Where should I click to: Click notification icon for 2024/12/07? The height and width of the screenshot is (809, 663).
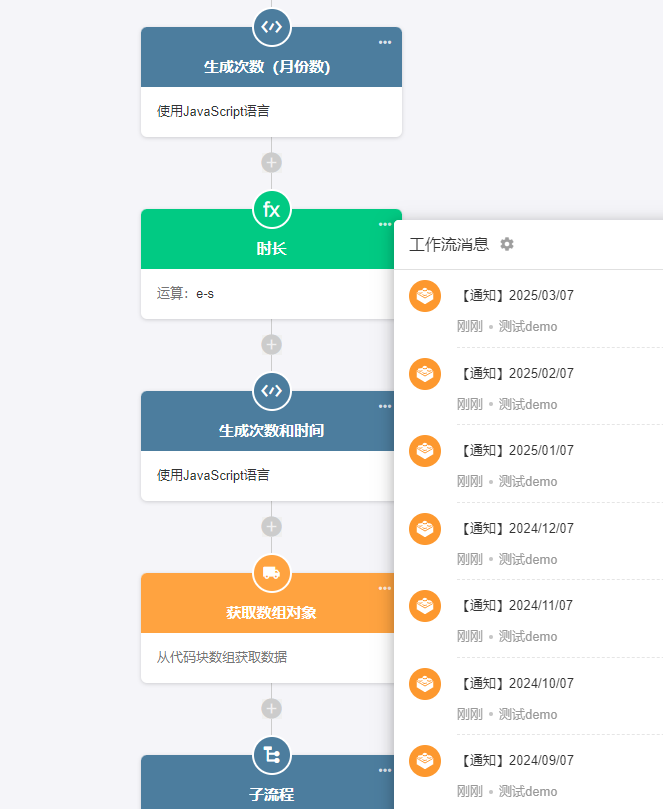tap(425, 529)
